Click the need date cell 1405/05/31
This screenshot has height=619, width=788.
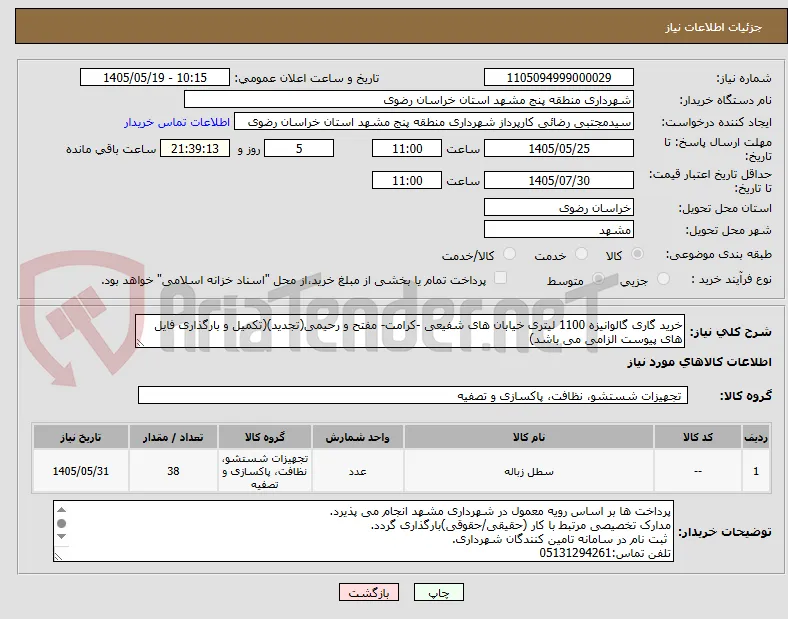81,471
